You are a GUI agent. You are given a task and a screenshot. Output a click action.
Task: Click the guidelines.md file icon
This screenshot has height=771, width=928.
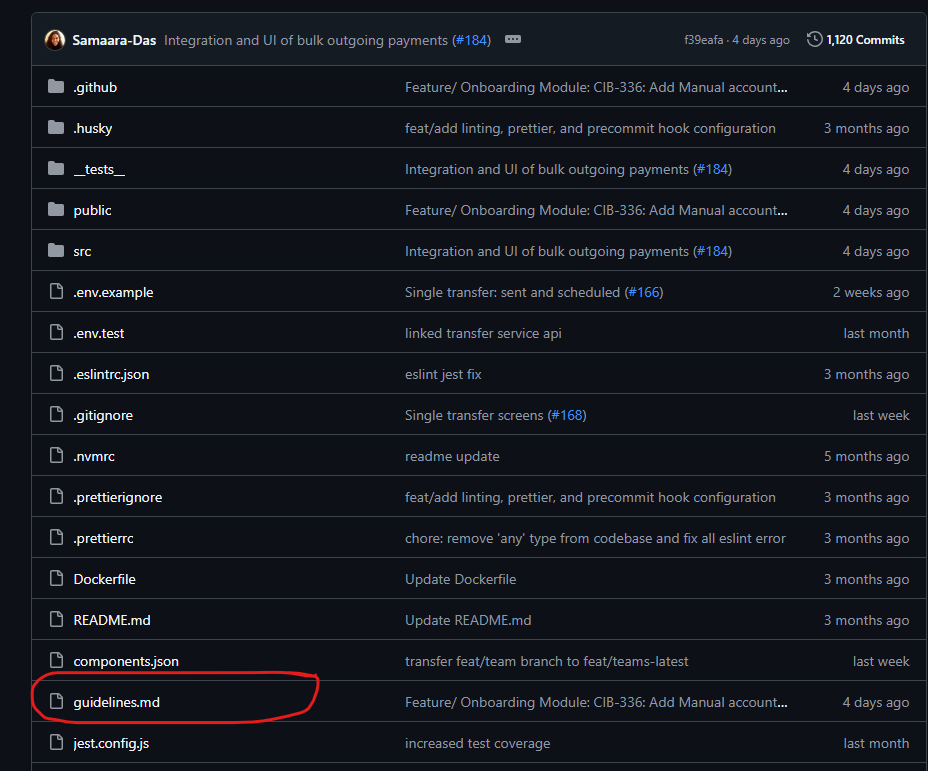pos(56,702)
